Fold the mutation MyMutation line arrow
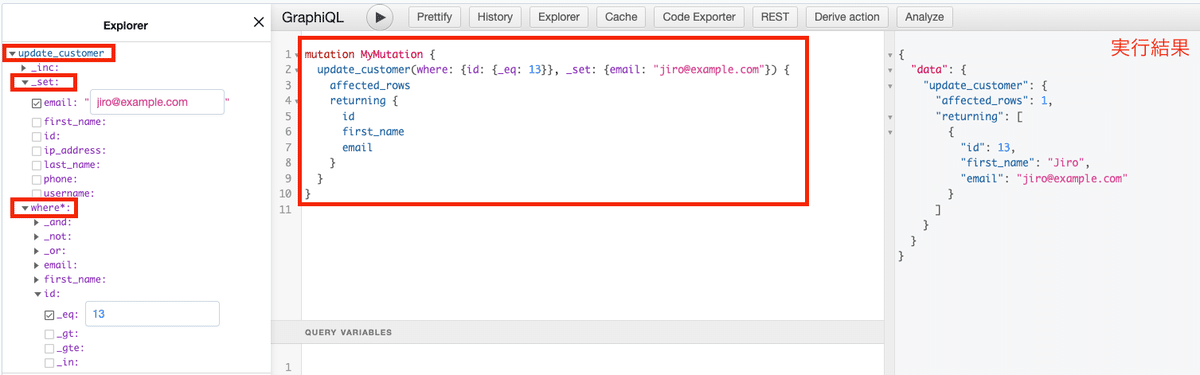Viewport: 1200px width, 375px height. 298,54
